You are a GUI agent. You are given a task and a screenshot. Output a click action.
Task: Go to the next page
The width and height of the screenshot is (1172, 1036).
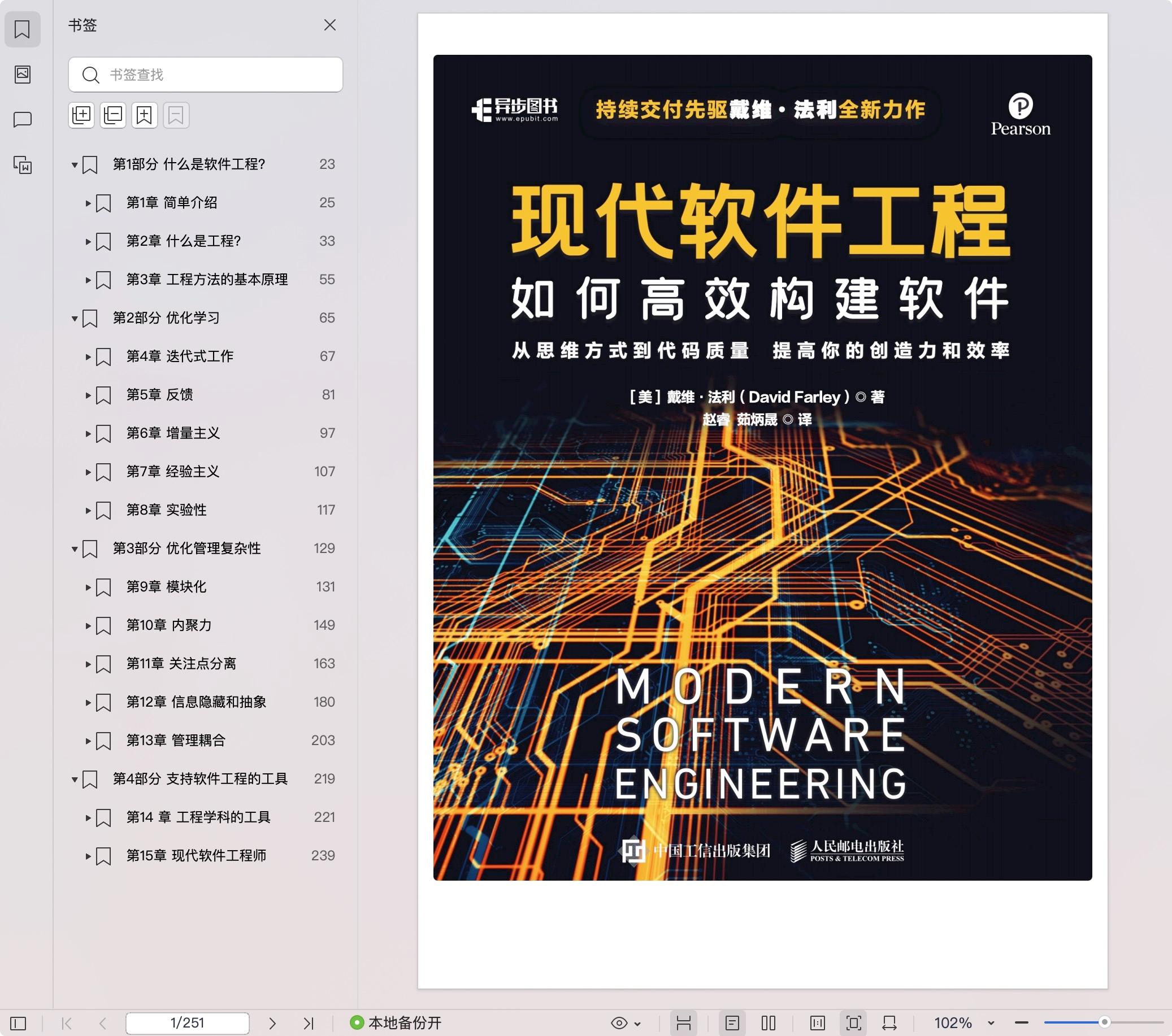(272, 1023)
